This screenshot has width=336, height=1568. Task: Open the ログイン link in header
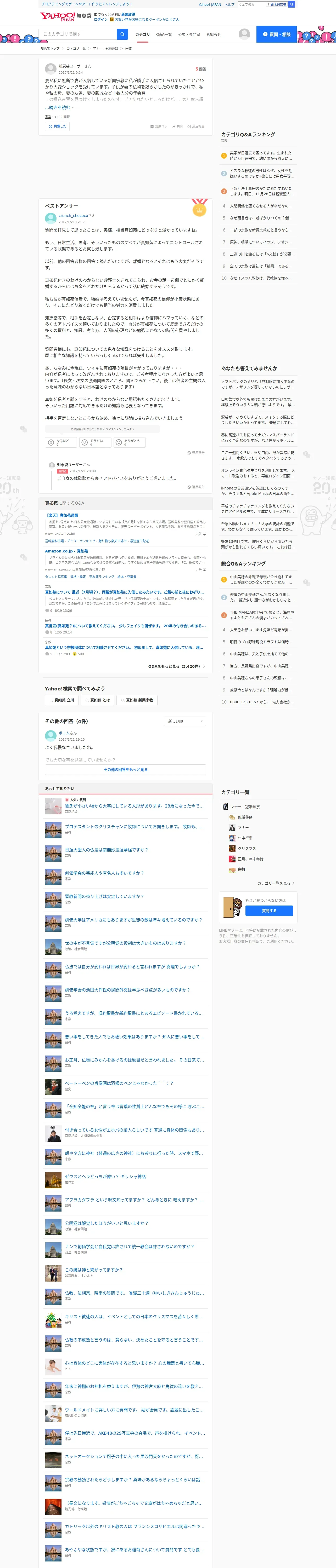click(x=101, y=20)
